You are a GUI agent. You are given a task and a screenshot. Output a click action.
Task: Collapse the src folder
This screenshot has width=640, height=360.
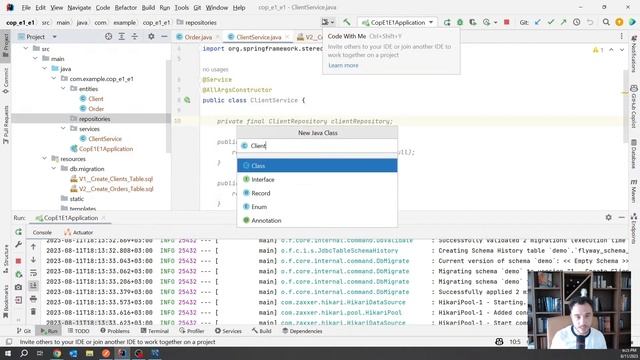(26, 49)
